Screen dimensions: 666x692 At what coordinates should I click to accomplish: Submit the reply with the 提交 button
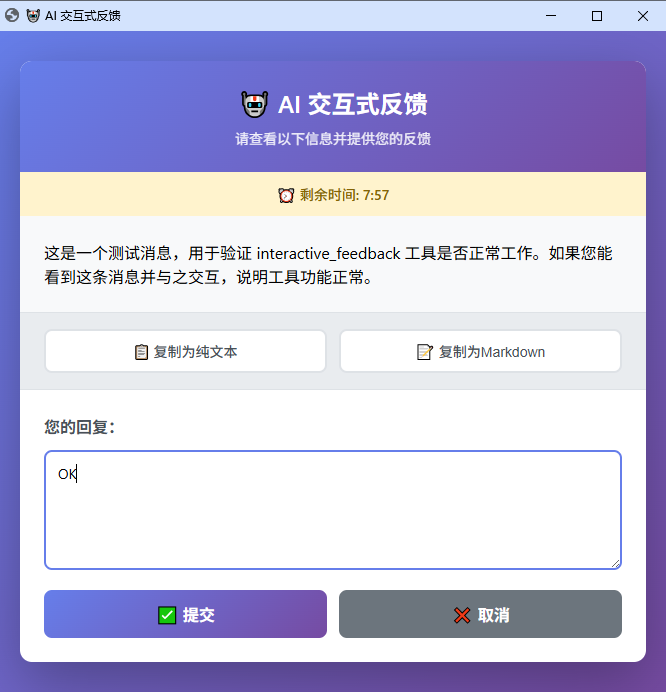pyautogui.click(x=185, y=614)
